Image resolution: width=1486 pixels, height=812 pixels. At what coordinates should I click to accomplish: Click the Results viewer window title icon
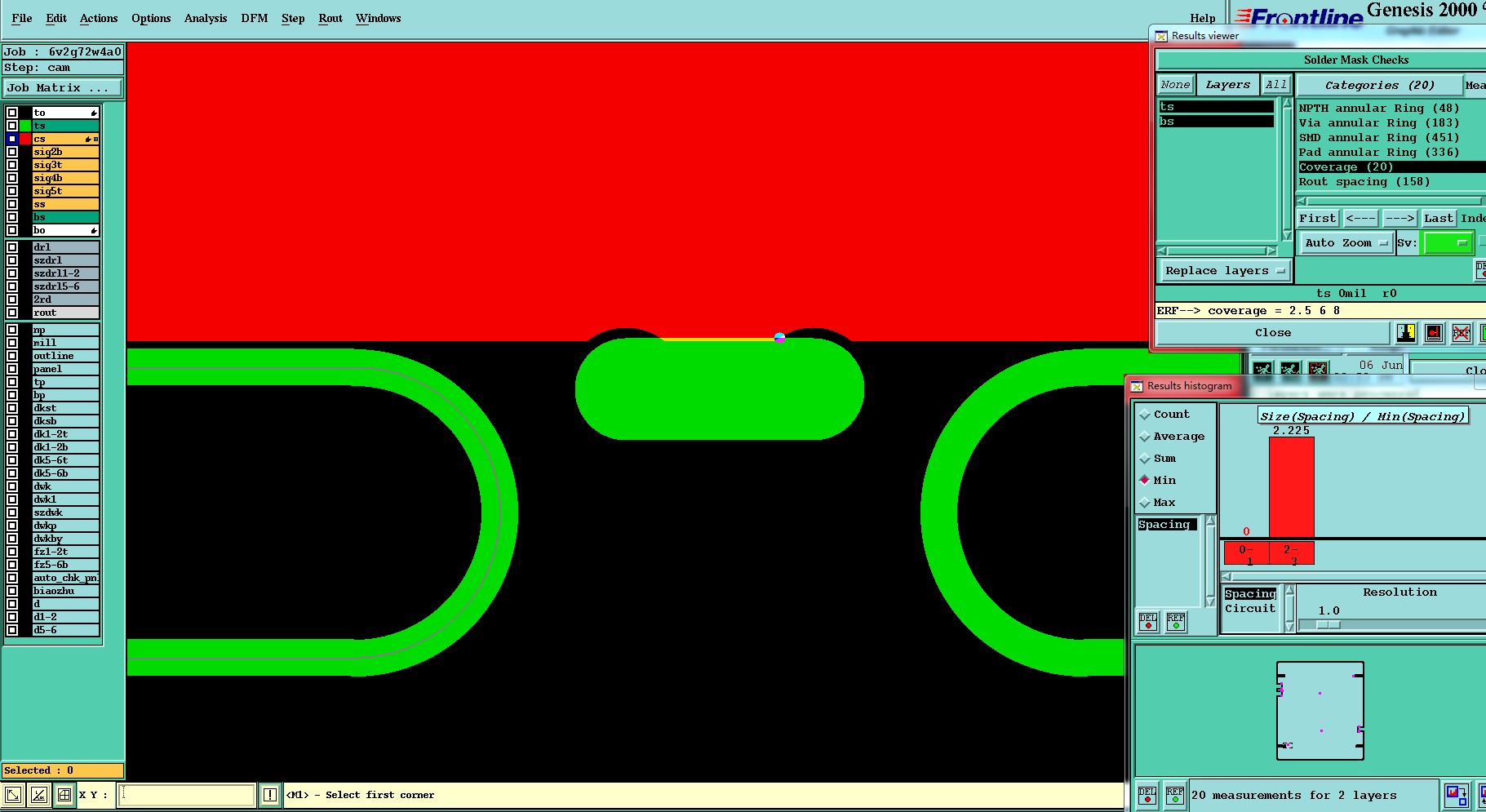coord(1161,36)
